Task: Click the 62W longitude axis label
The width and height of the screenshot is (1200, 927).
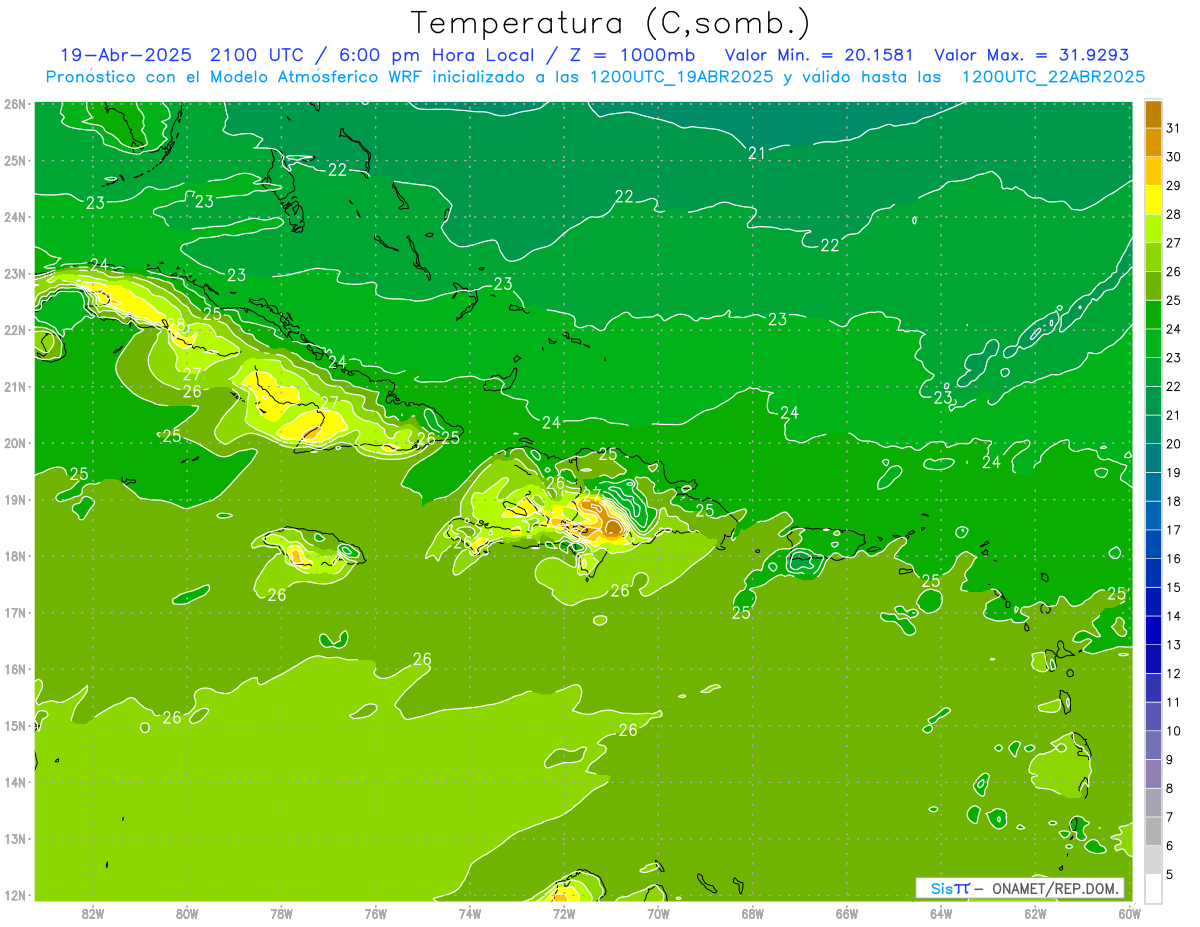Action: point(1035,913)
